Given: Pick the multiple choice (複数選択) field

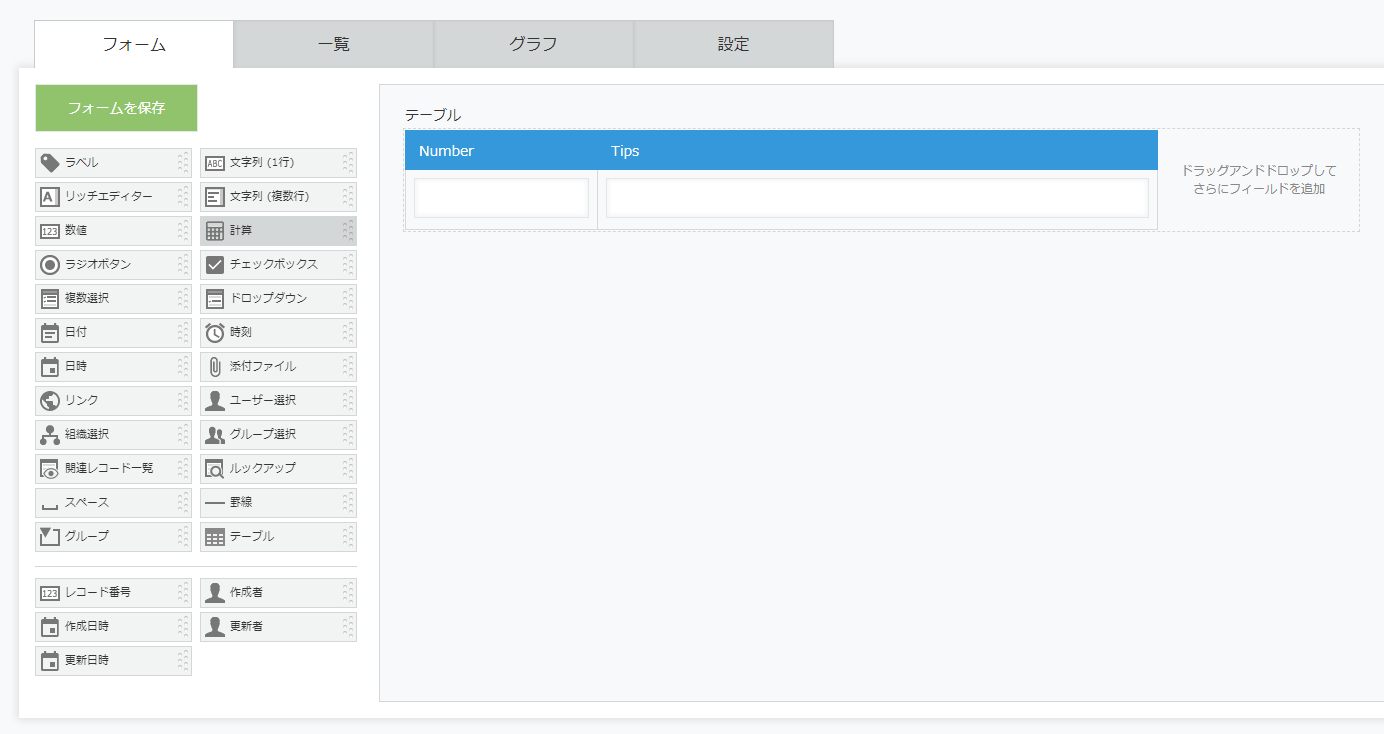Looking at the screenshot, I should click(x=112, y=299).
